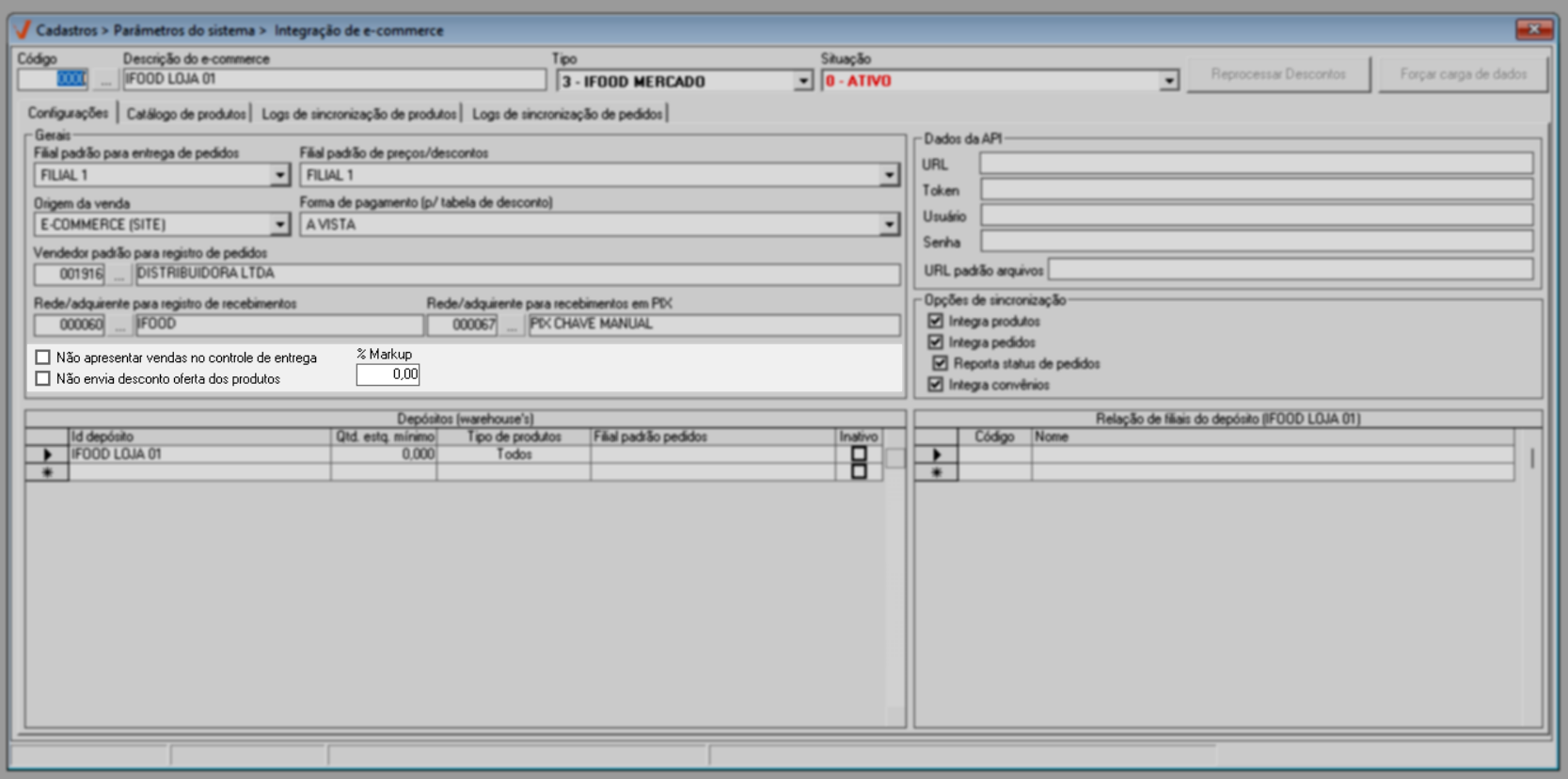Image resolution: width=1568 pixels, height=779 pixels.
Task: Click the 'Descrição do e-commerce' field
Action: 334,80
